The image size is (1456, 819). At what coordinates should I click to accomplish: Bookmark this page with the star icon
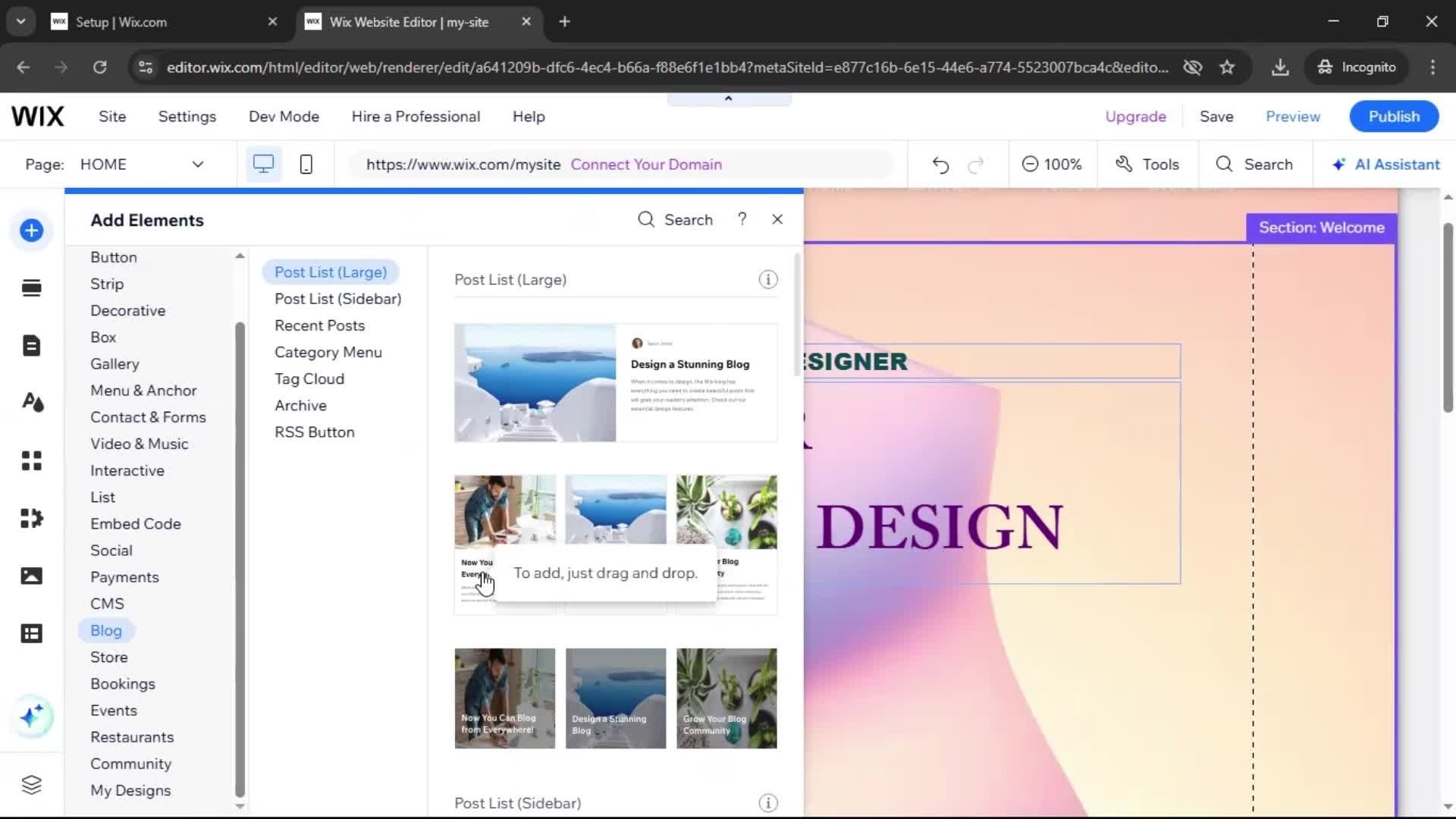point(1227,67)
